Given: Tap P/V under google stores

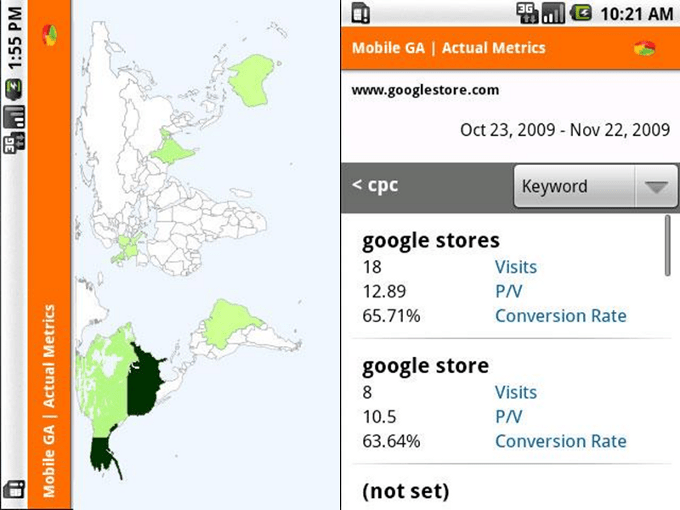Looking at the screenshot, I should (509, 291).
